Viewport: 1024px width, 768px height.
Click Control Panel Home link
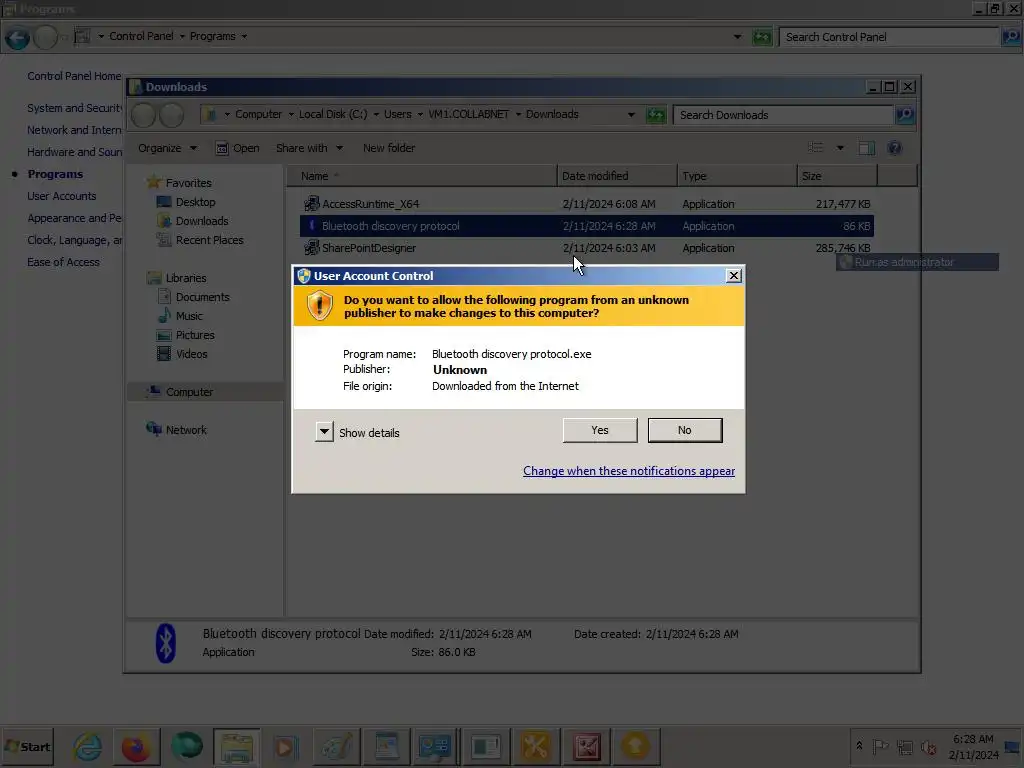click(x=74, y=76)
